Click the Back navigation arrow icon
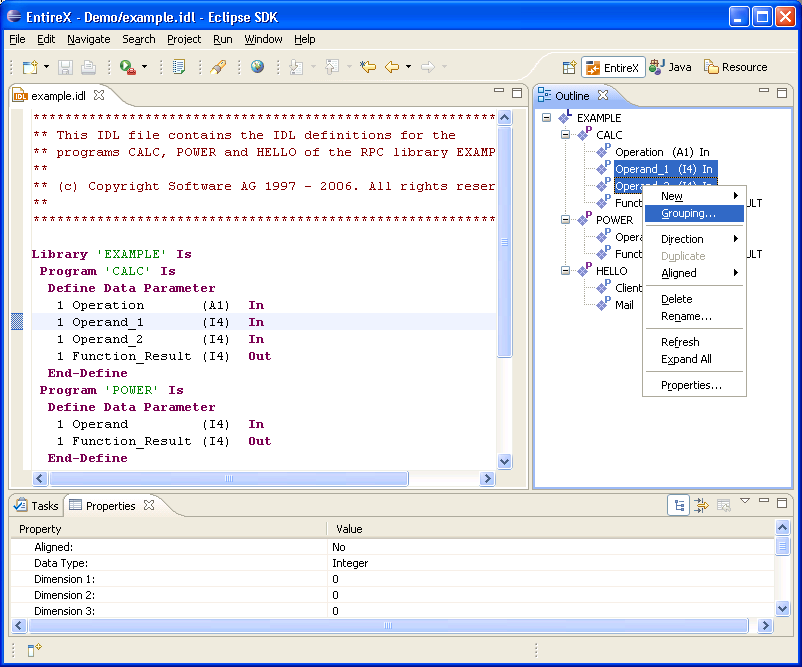 392,67
